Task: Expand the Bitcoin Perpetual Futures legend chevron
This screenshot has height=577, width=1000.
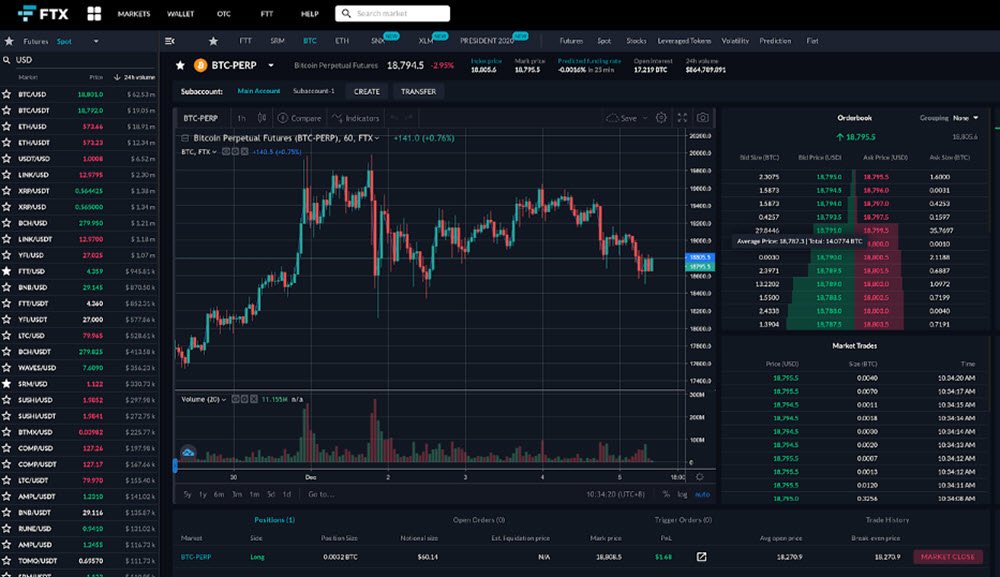Action: 377,138
